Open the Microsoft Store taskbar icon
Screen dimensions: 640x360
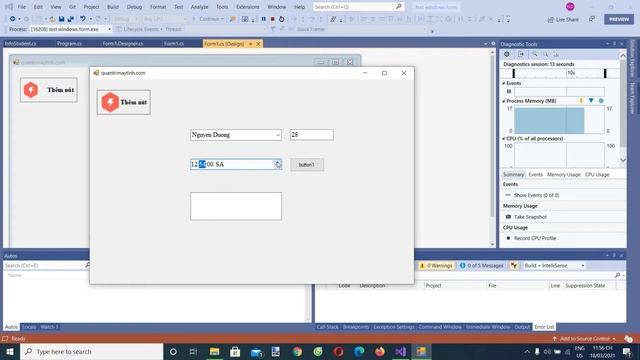(235, 351)
